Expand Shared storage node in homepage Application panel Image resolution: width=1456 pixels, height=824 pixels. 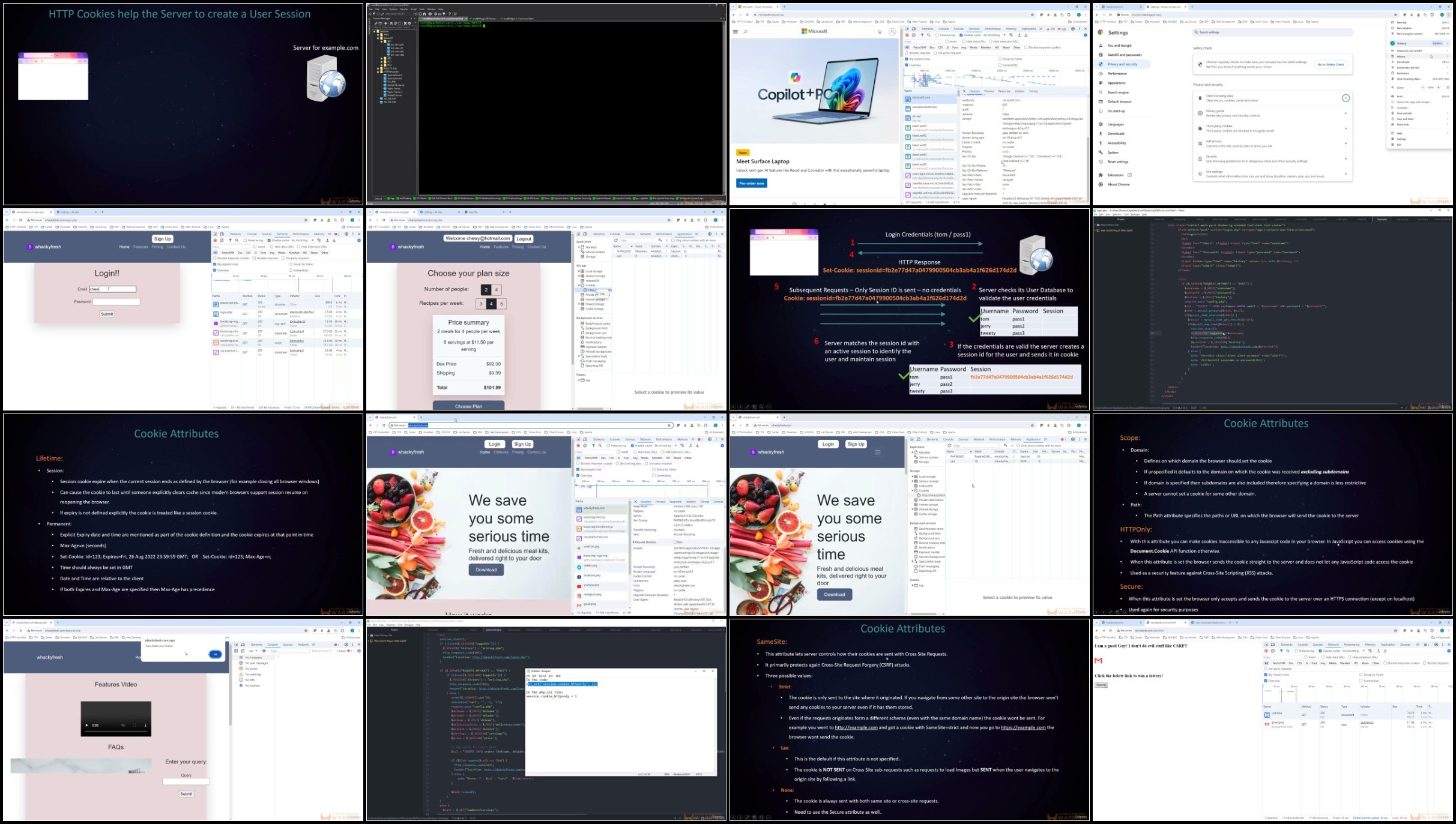pyautogui.click(x=913, y=510)
